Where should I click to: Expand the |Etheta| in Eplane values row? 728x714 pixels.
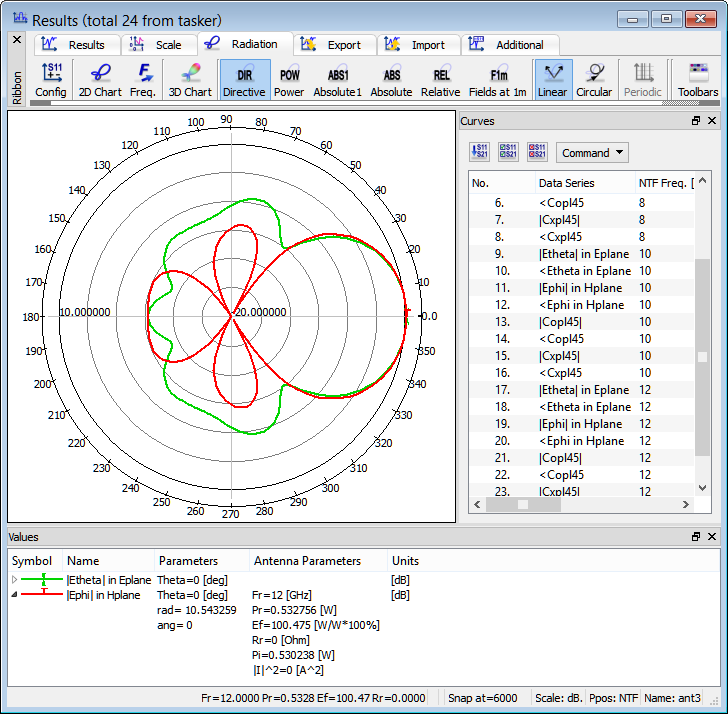click(x=14, y=580)
